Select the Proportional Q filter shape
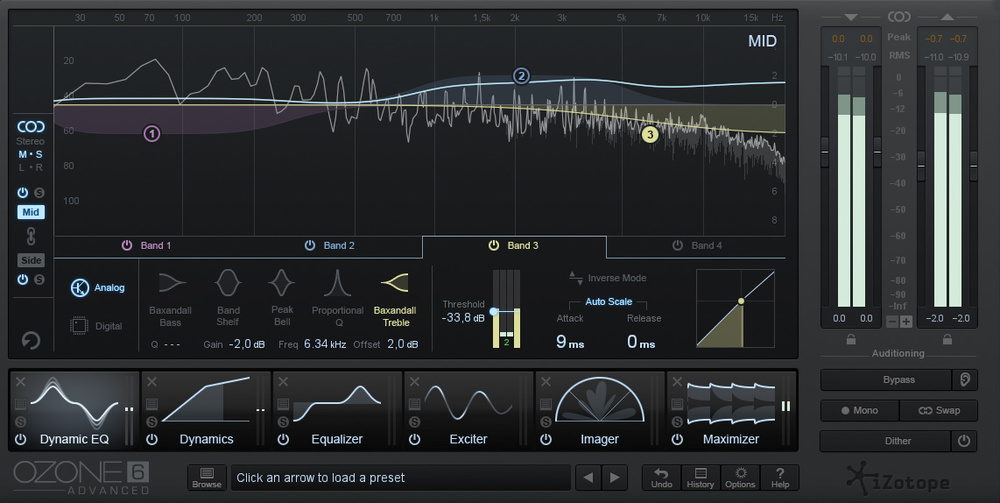Screen dimensions: 1000x503 337,298
